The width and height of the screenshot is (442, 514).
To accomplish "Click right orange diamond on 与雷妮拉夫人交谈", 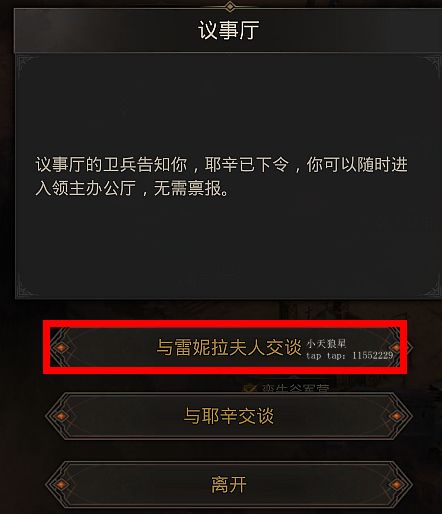I will tap(396, 347).
